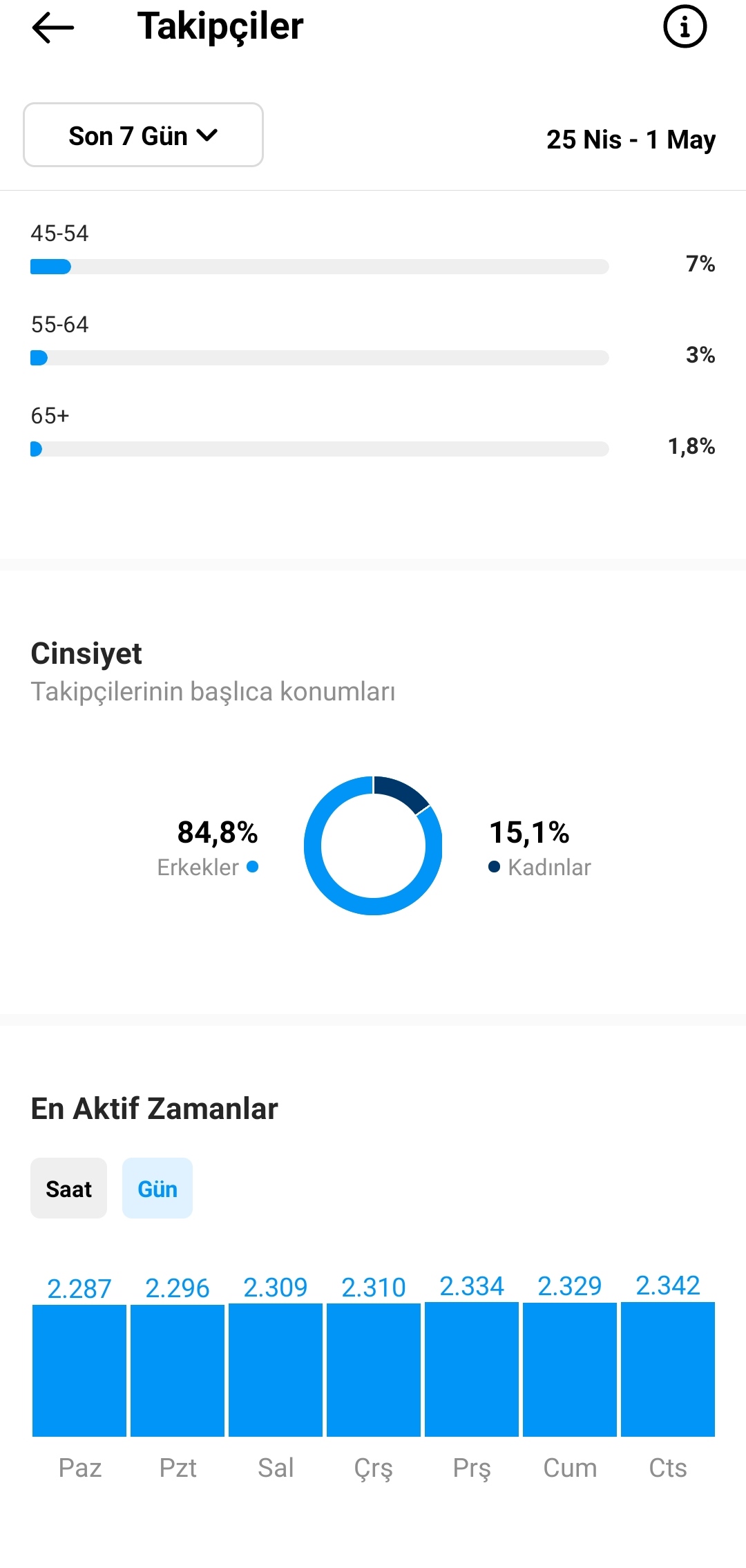The width and height of the screenshot is (746, 1568).
Task: Tap the Cts bar showing 2.342
Action: [668, 1369]
